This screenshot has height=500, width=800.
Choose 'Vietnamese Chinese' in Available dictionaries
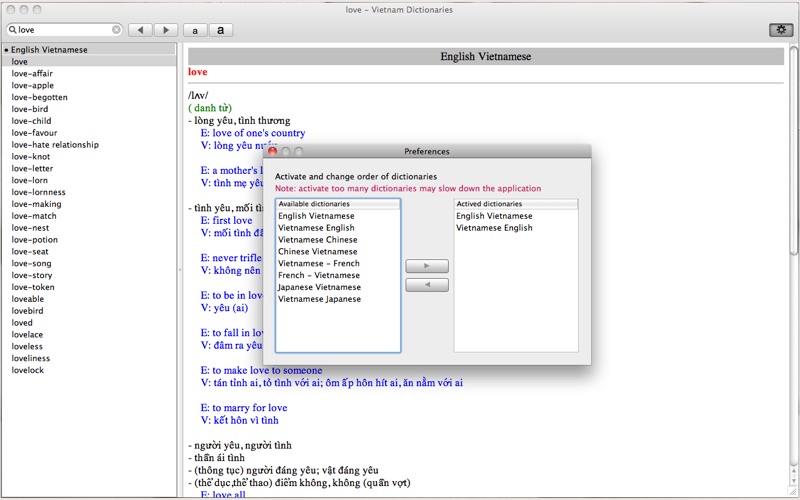317,239
